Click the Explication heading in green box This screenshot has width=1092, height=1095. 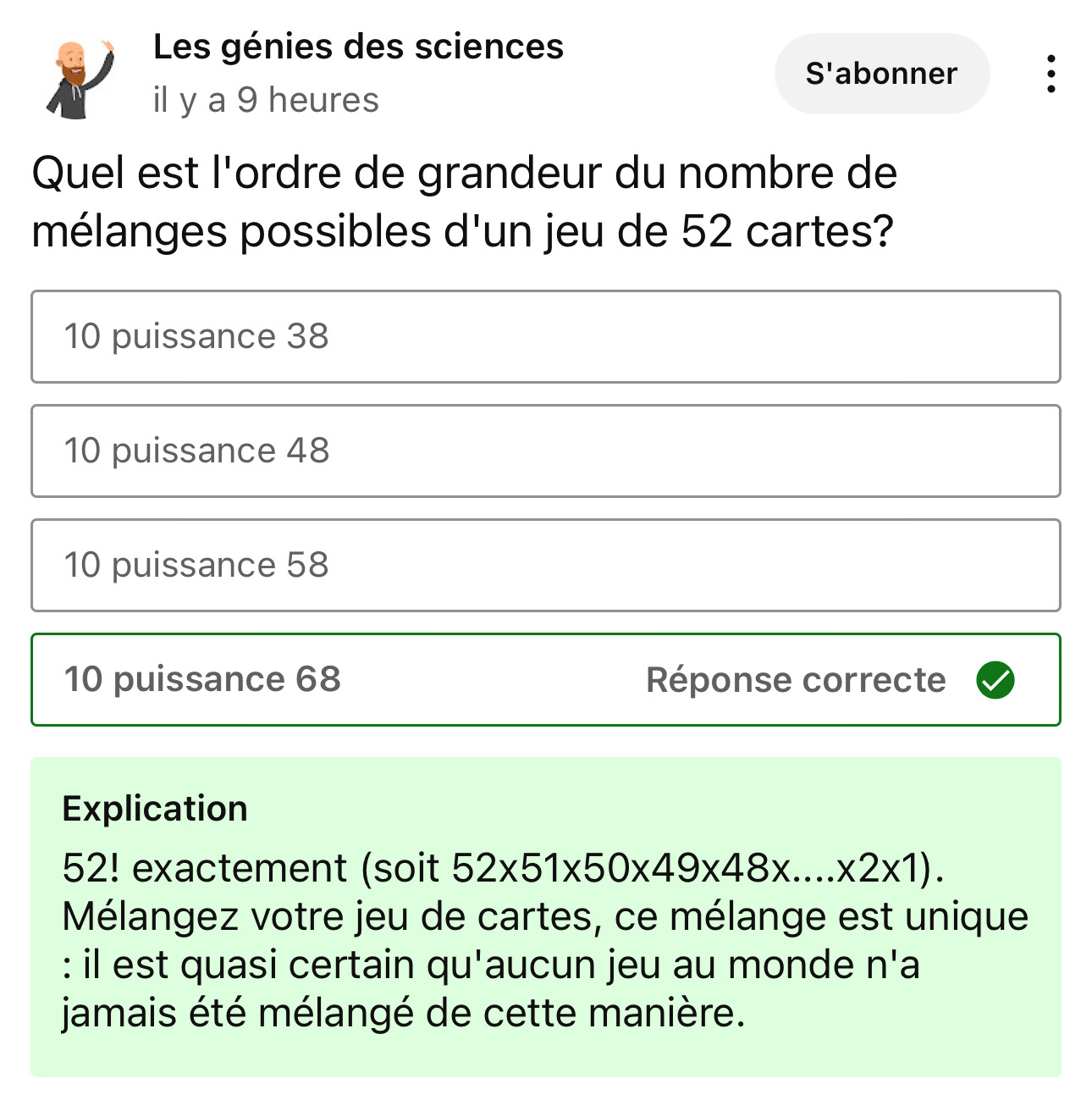155,809
